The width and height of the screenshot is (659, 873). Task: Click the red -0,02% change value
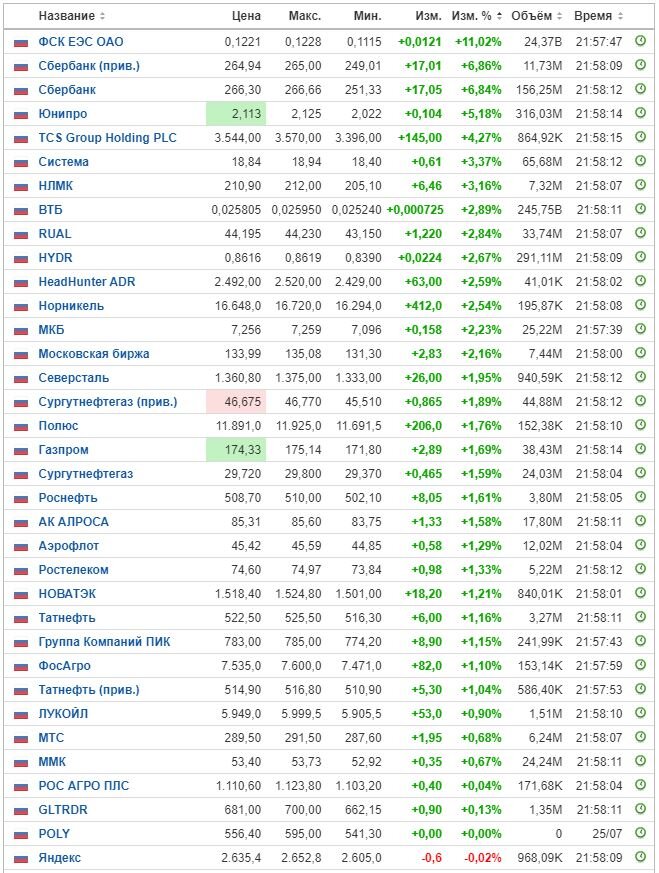point(483,857)
